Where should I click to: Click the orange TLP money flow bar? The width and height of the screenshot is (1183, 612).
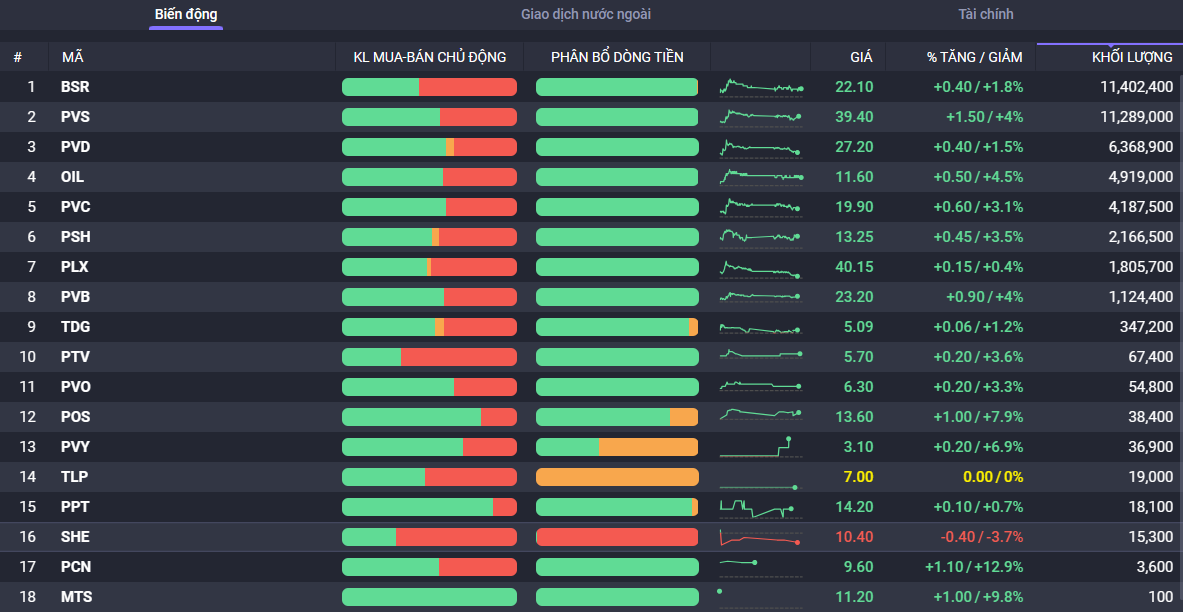coord(617,477)
